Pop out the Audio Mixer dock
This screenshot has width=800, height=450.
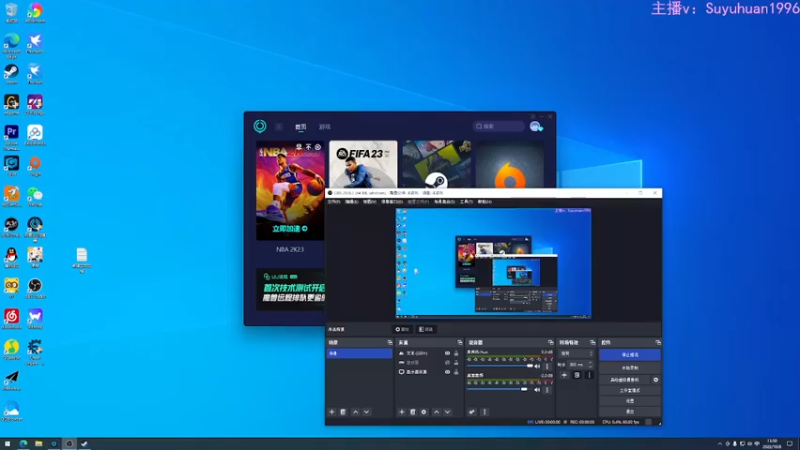click(x=551, y=342)
